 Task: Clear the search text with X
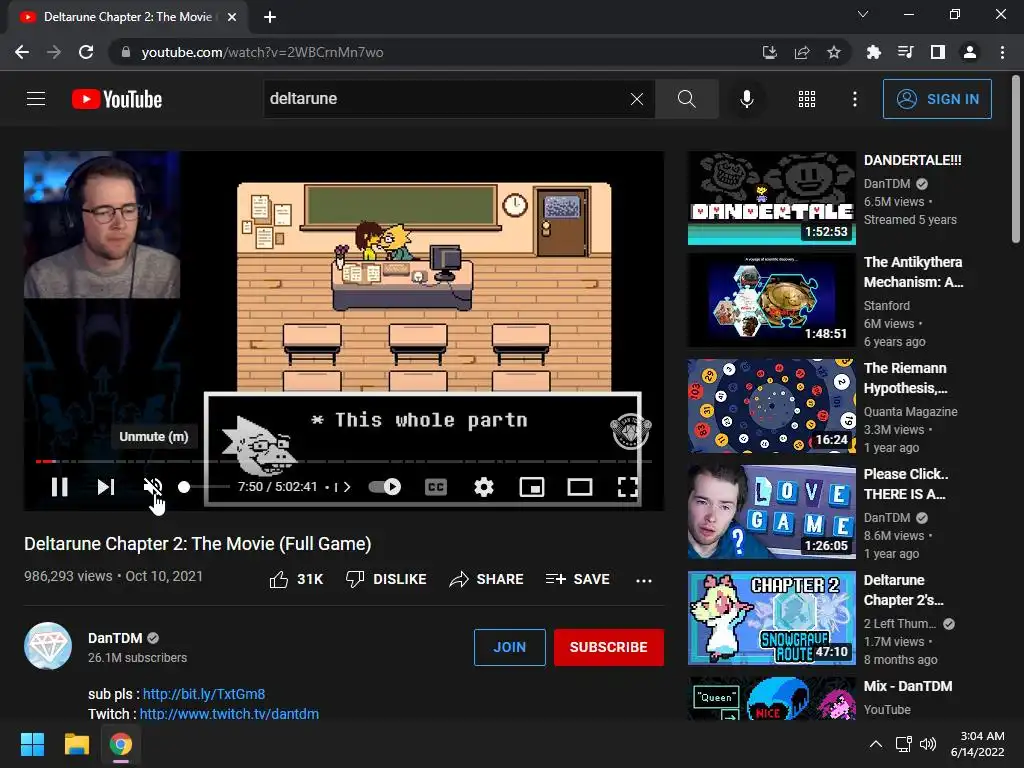click(x=637, y=99)
